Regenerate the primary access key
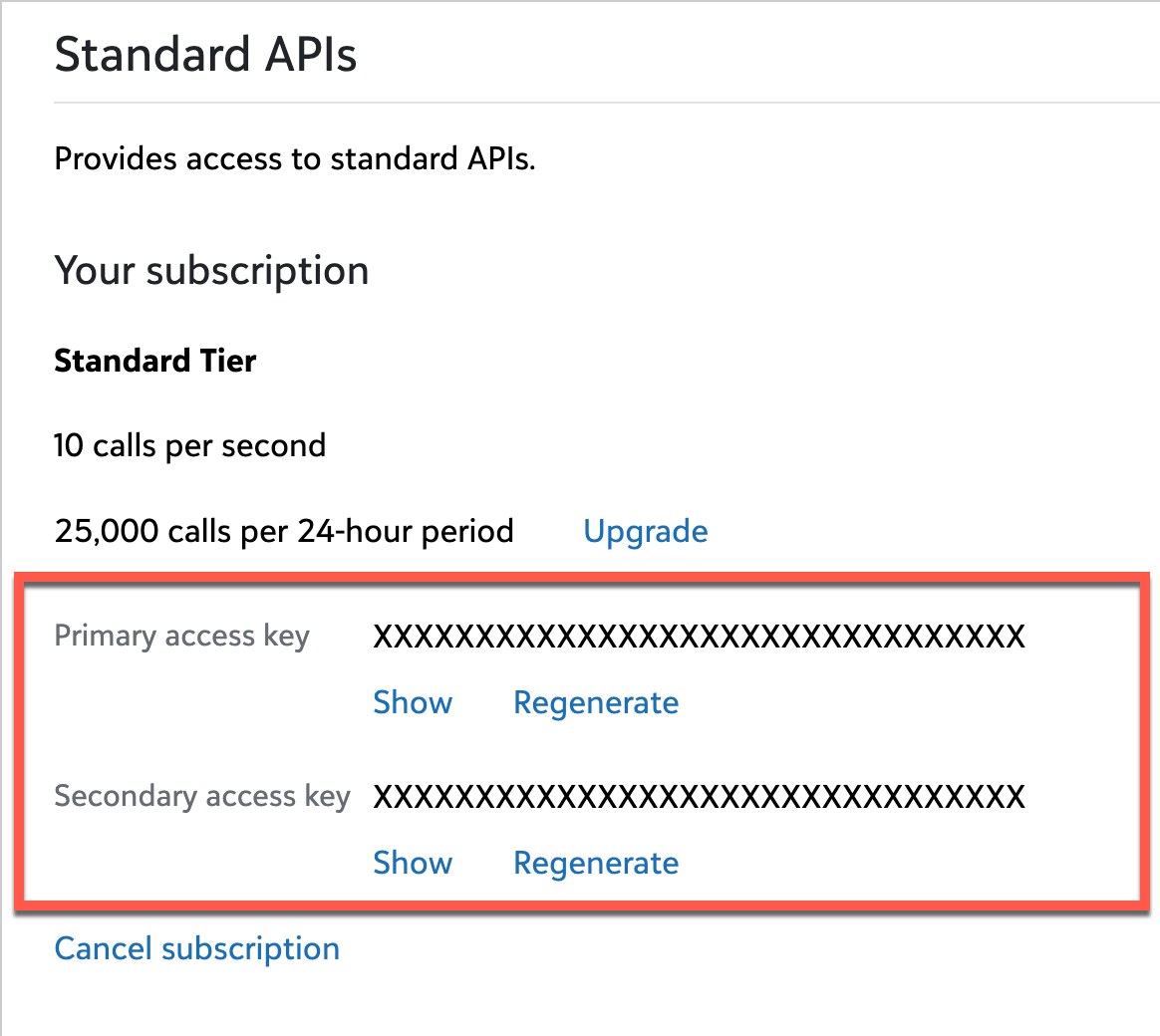The height and width of the screenshot is (1036, 1160). tap(596, 703)
